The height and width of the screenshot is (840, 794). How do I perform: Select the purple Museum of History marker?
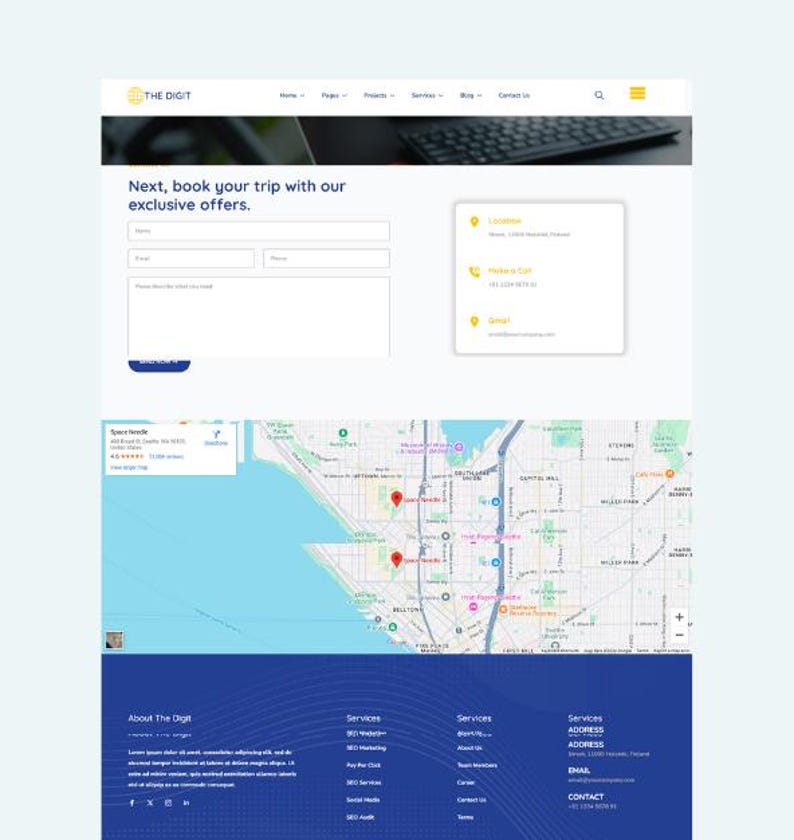point(459,446)
